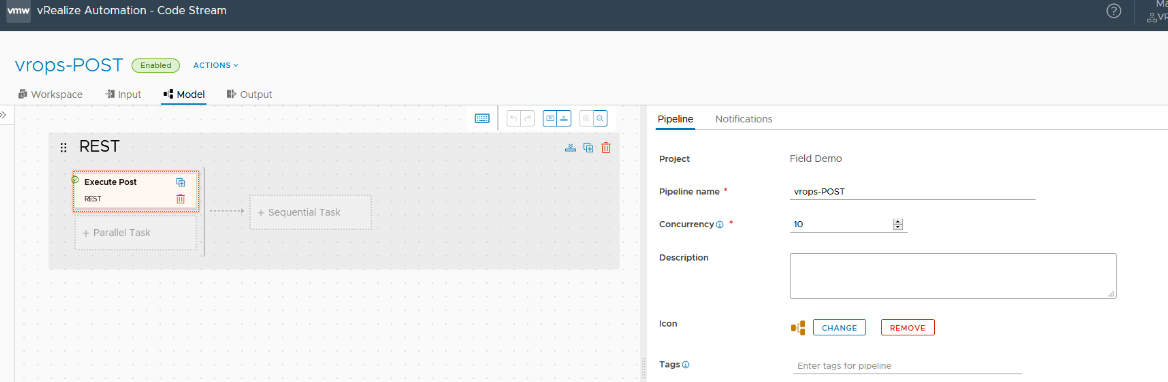Click the REST stage drag handle

pyautogui.click(x=63, y=147)
